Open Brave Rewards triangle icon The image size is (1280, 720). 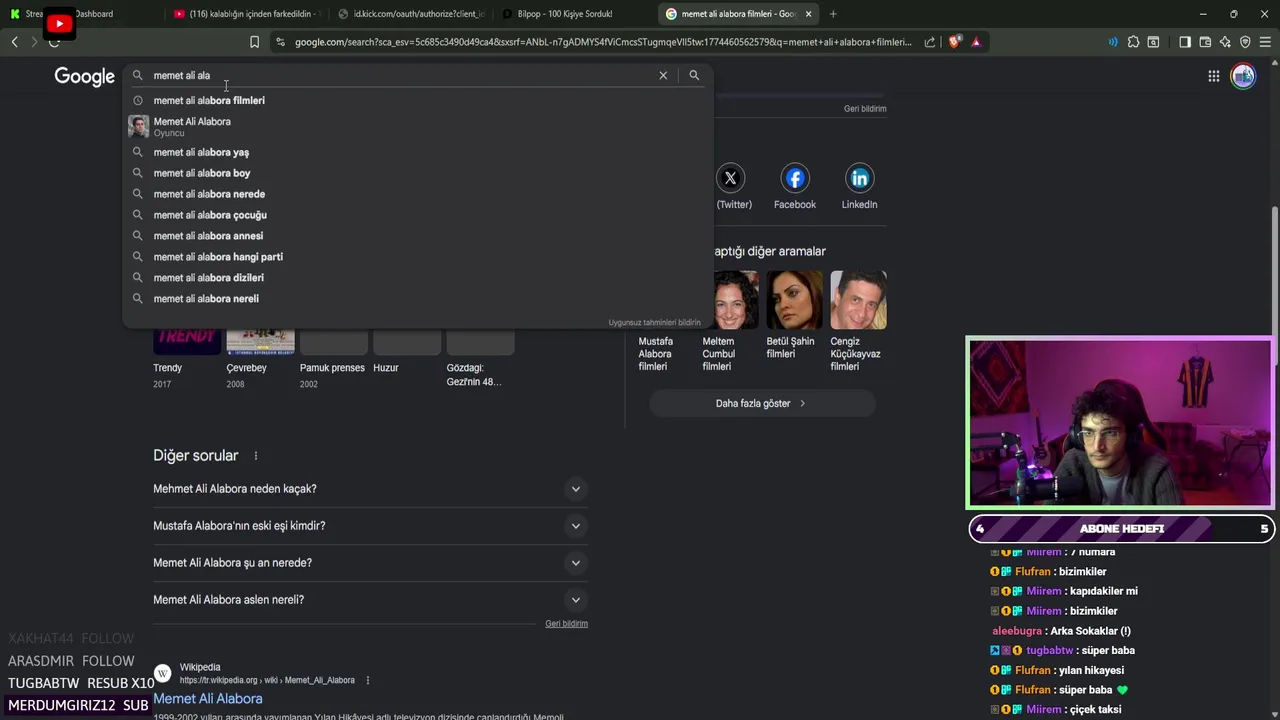click(x=976, y=42)
